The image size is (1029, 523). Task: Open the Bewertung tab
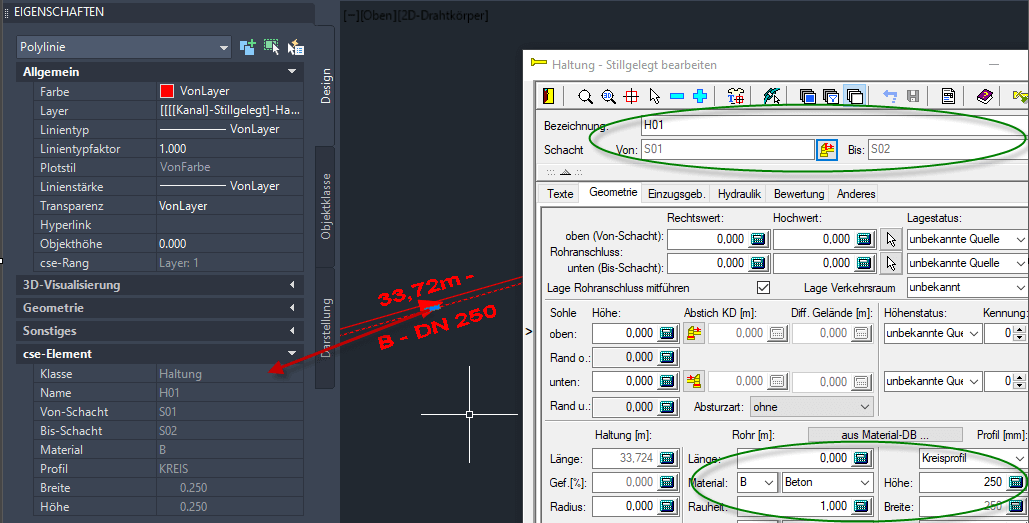click(x=799, y=194)
